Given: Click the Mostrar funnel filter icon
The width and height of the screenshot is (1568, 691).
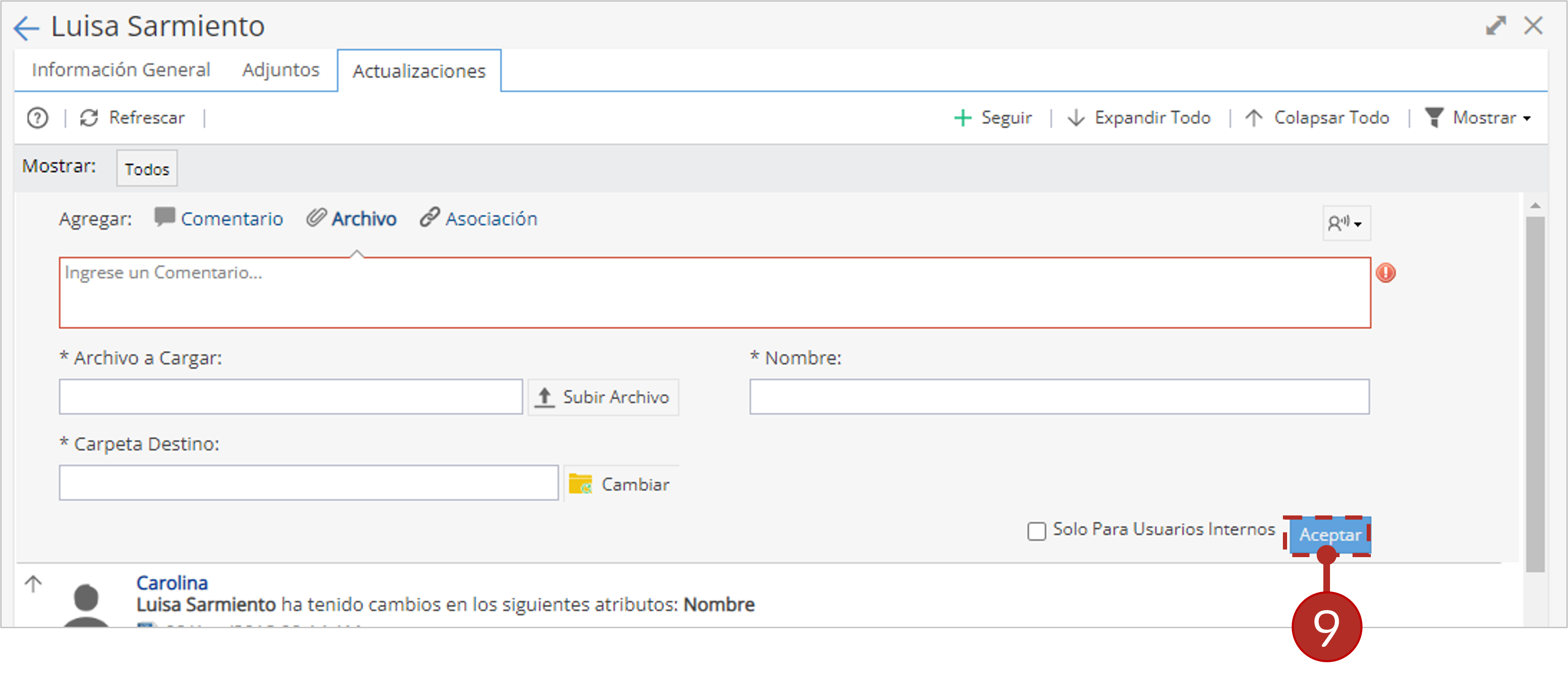Looking at the screenshot, I should point(1434,118).
